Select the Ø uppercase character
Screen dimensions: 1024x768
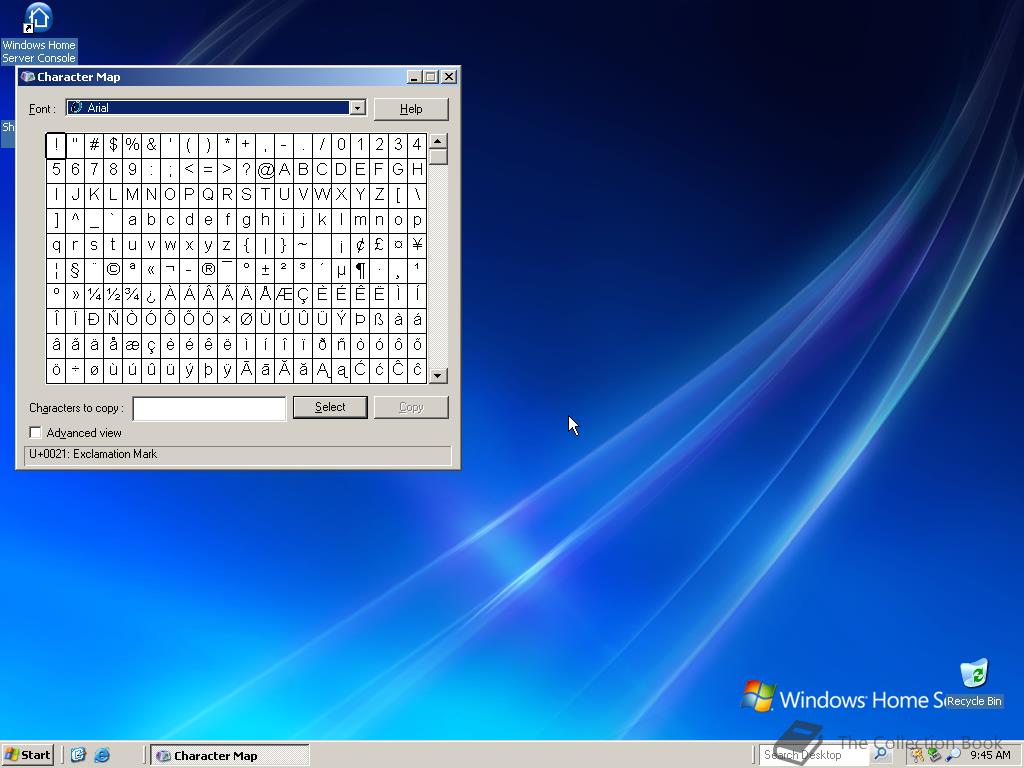point(246,319)
